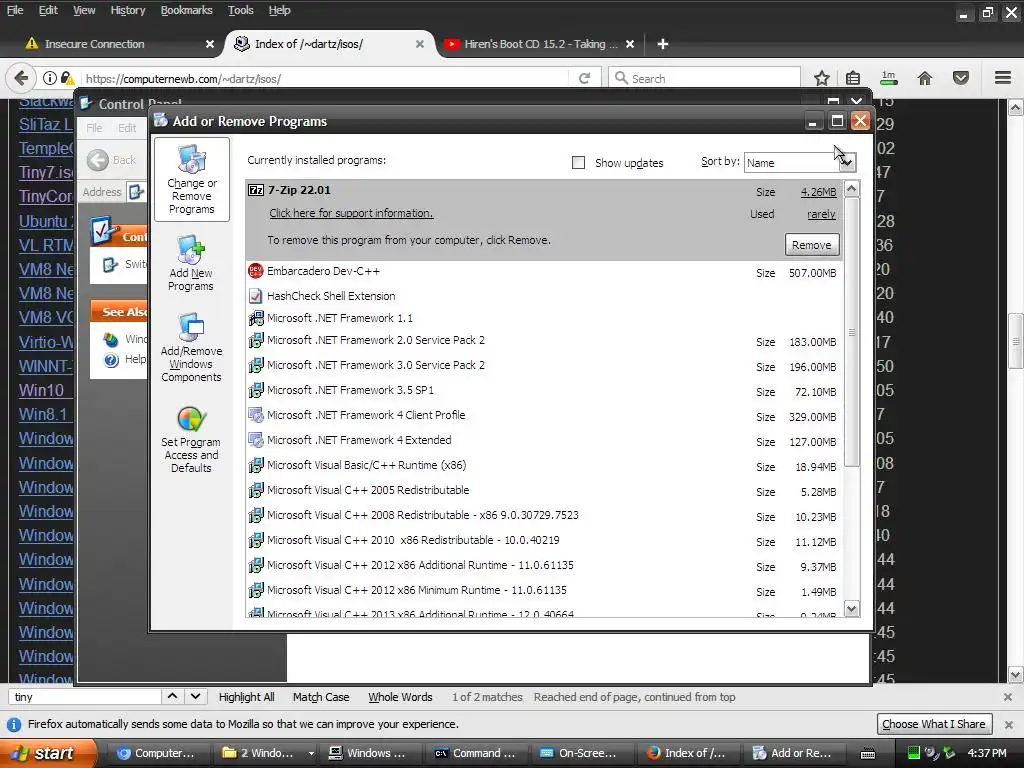Click the 7-Zip 22.01 program icon

tap(256, 190)
